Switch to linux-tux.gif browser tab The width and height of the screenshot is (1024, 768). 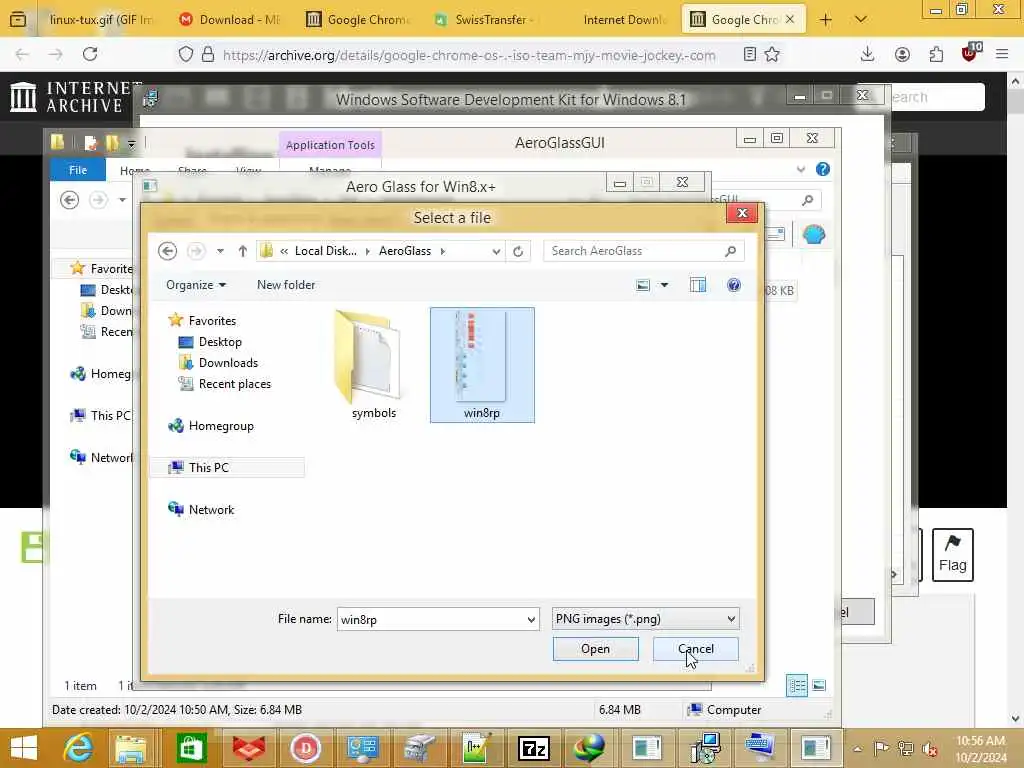point(99,20)
